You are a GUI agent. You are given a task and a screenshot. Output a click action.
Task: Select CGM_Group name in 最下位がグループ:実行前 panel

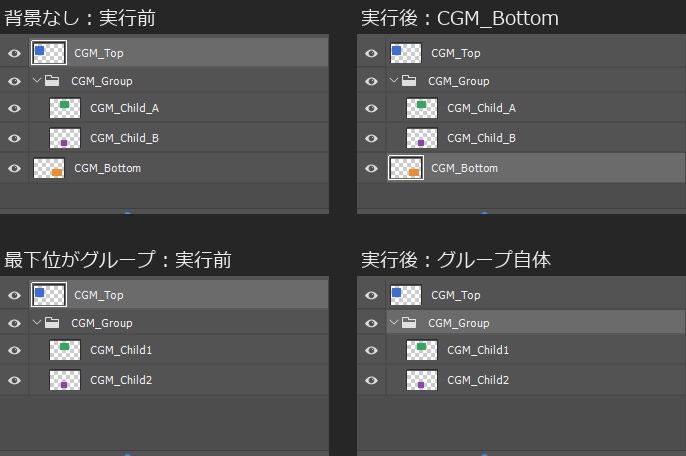[x=102, y=323]
